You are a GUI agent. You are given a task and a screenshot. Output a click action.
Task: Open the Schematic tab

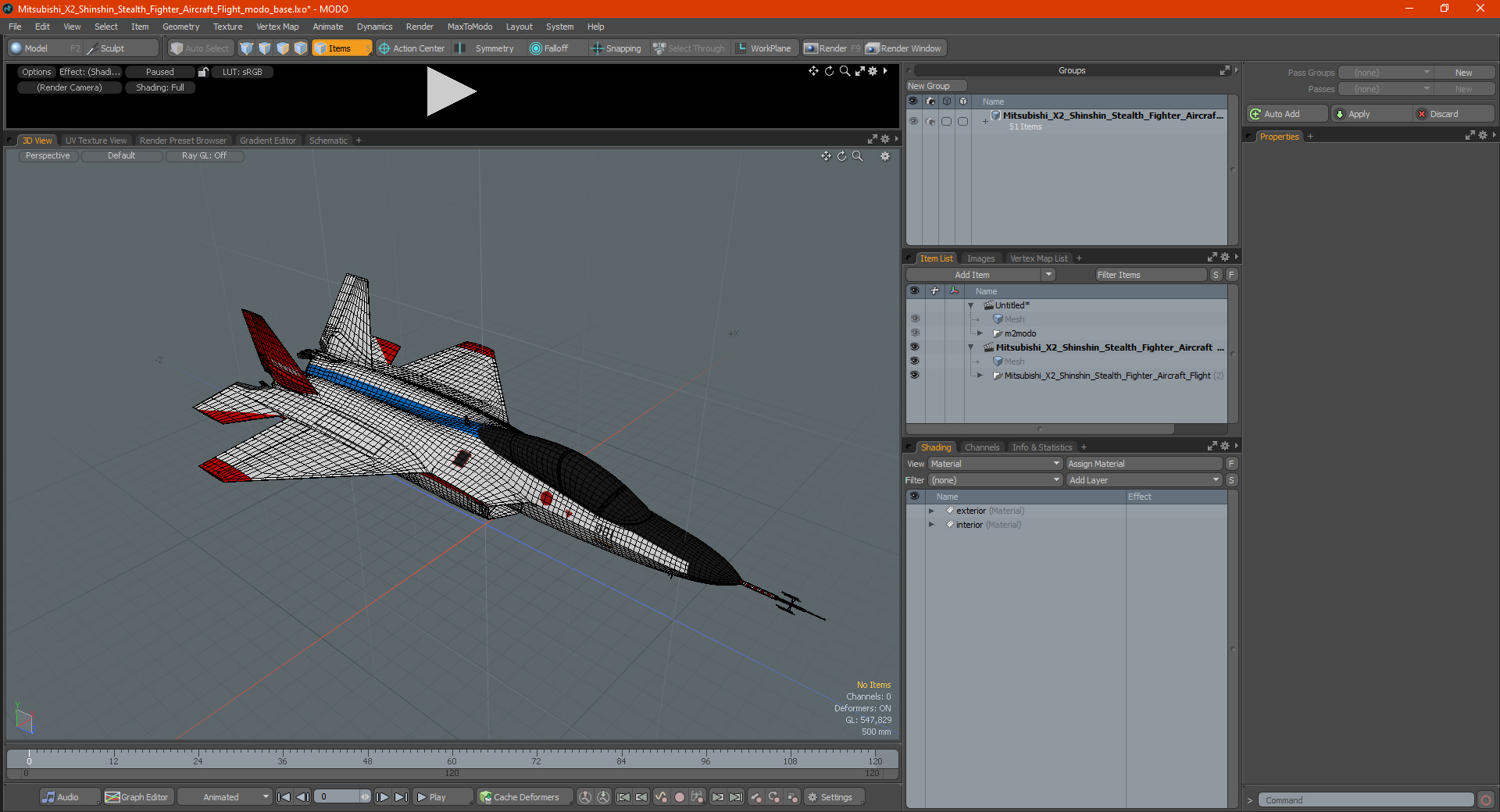328,141
